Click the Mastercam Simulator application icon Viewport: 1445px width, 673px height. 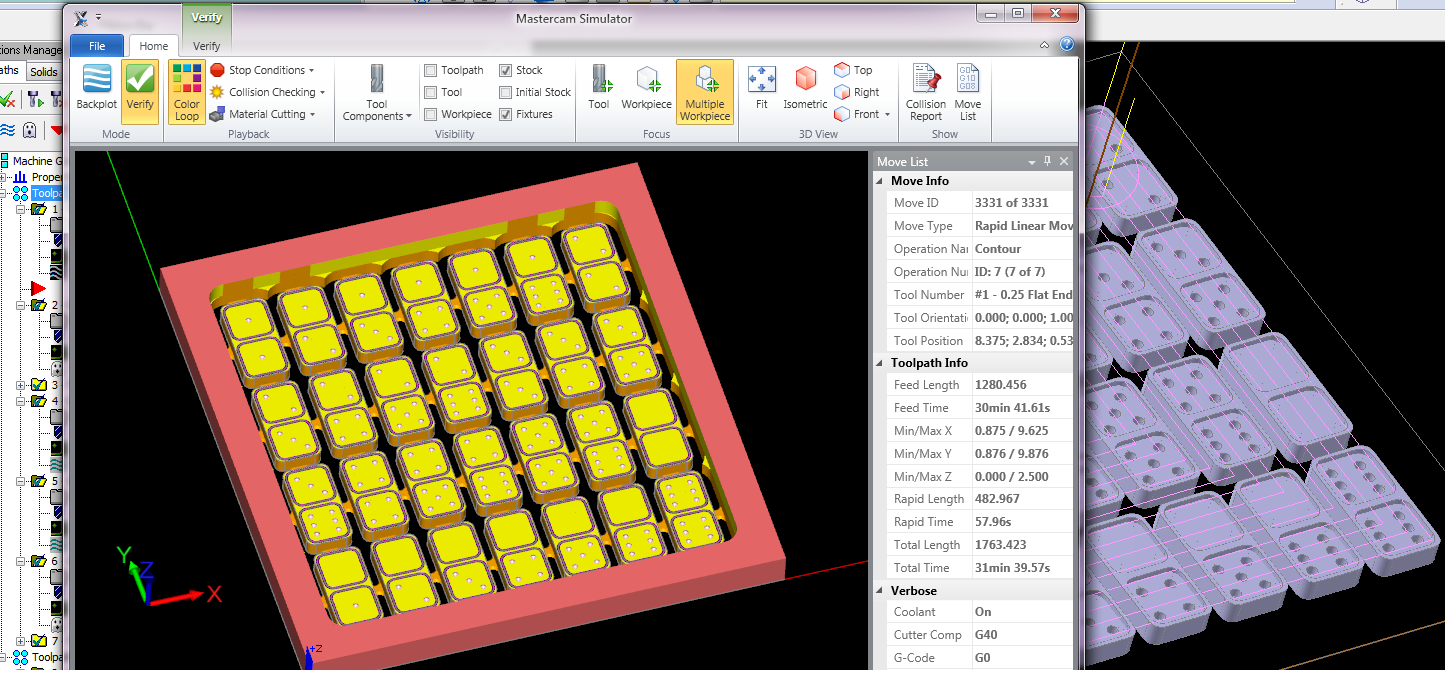pos(81,17)
